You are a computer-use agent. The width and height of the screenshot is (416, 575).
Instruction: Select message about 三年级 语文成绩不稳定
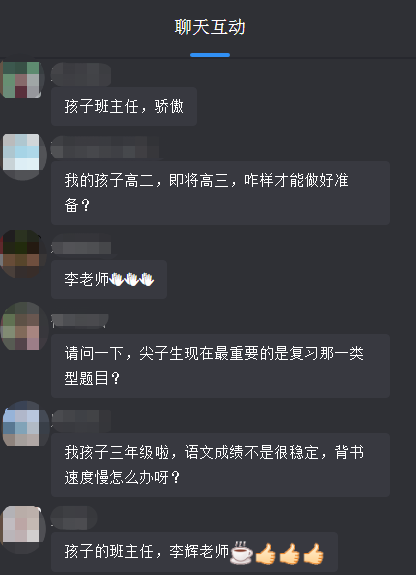(220, 465)
